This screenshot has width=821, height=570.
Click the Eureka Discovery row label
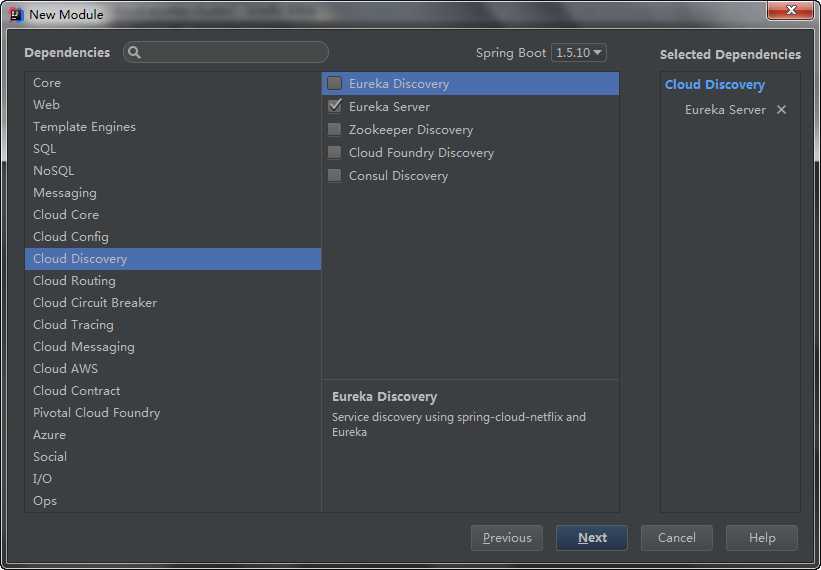click(x=399, y=84)
